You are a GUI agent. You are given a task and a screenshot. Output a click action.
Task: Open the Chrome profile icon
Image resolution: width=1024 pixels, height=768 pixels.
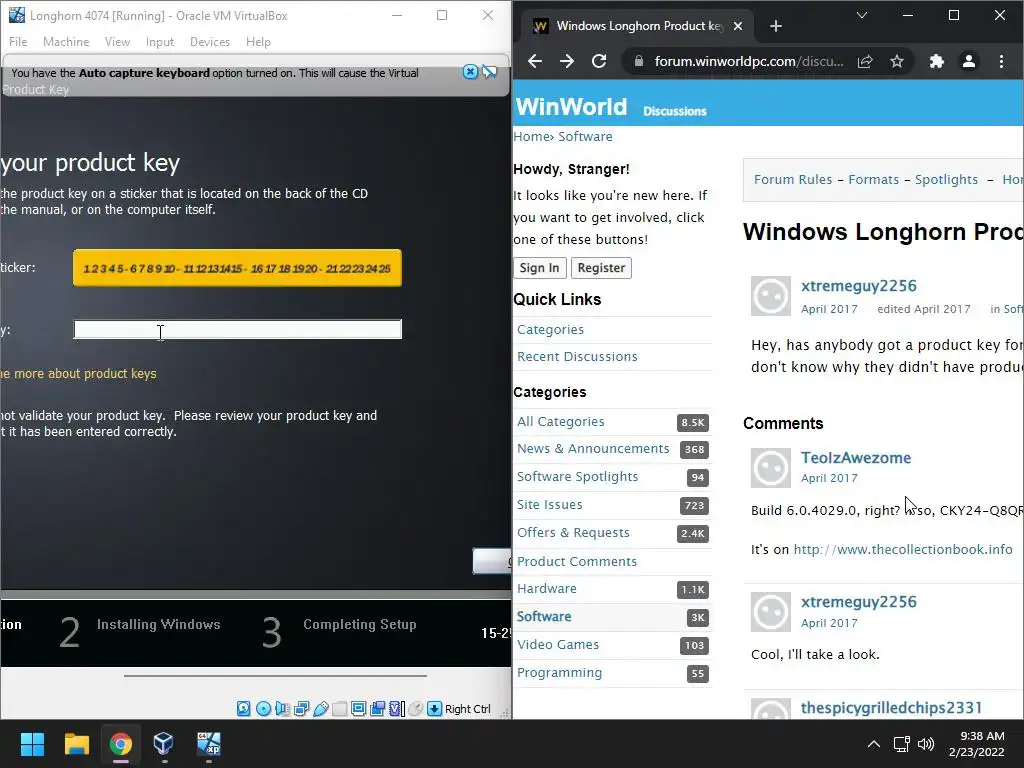click(x=968, y=61)
